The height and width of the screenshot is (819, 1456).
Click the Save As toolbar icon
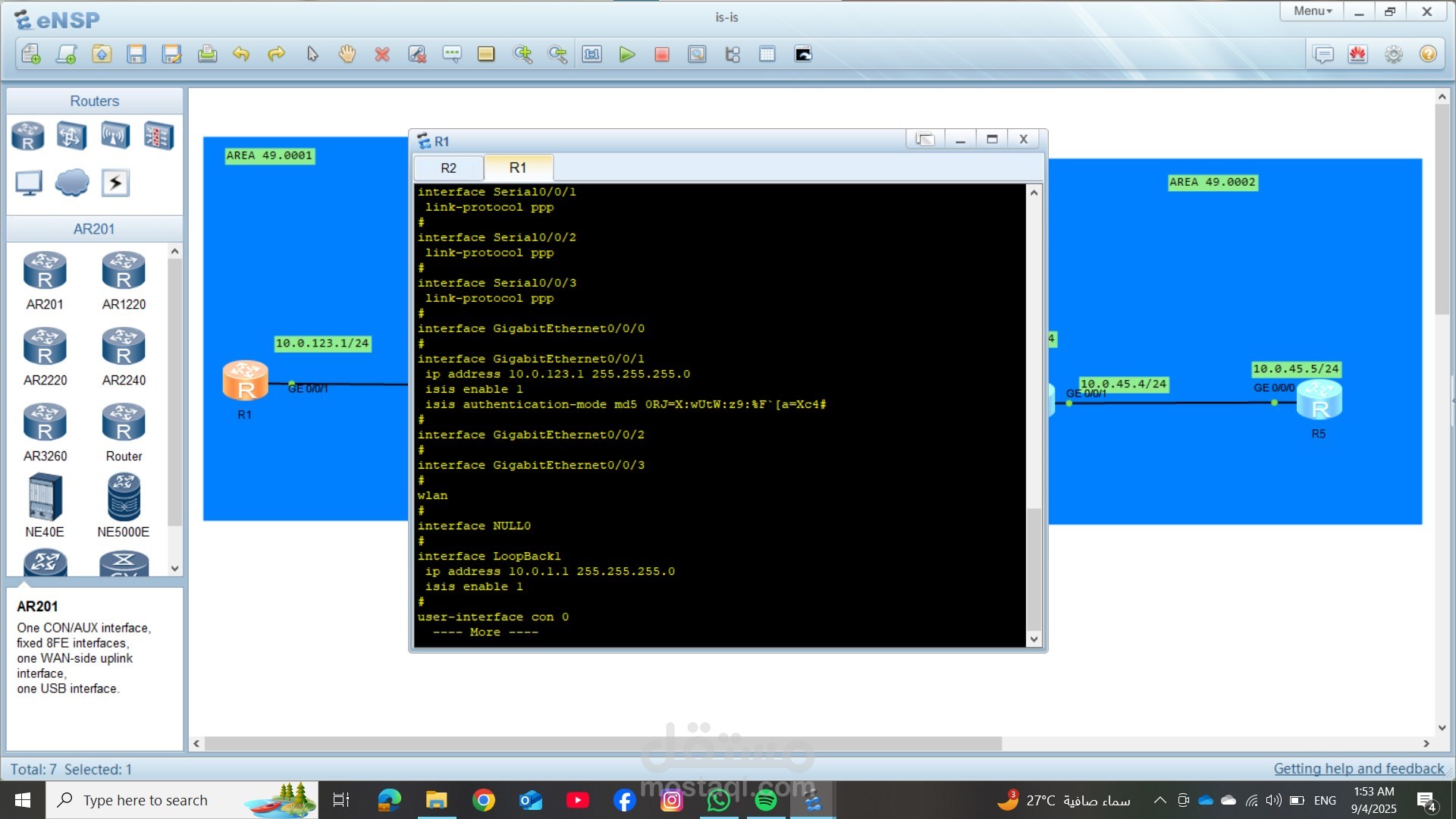pos(172,54)
